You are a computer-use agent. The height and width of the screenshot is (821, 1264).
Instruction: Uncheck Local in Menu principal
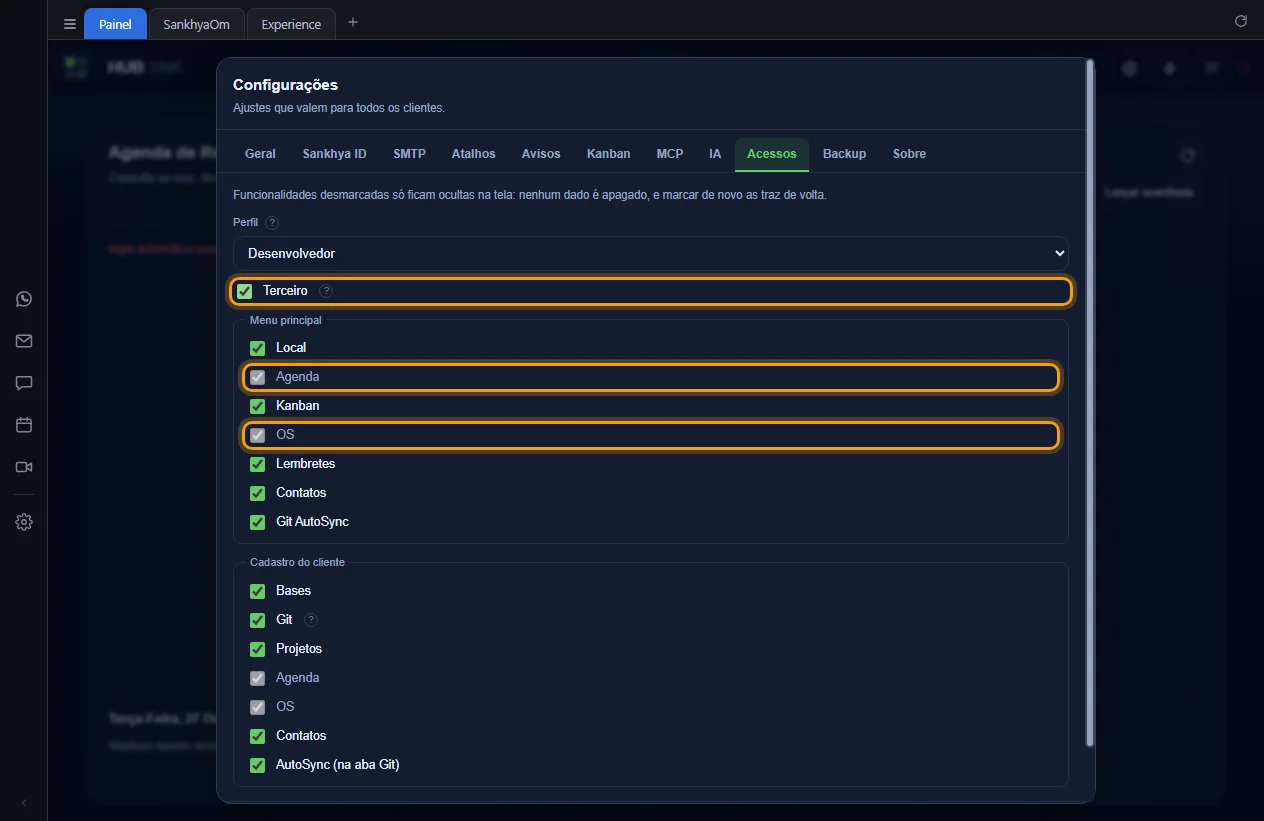click(x=257, y=348)
